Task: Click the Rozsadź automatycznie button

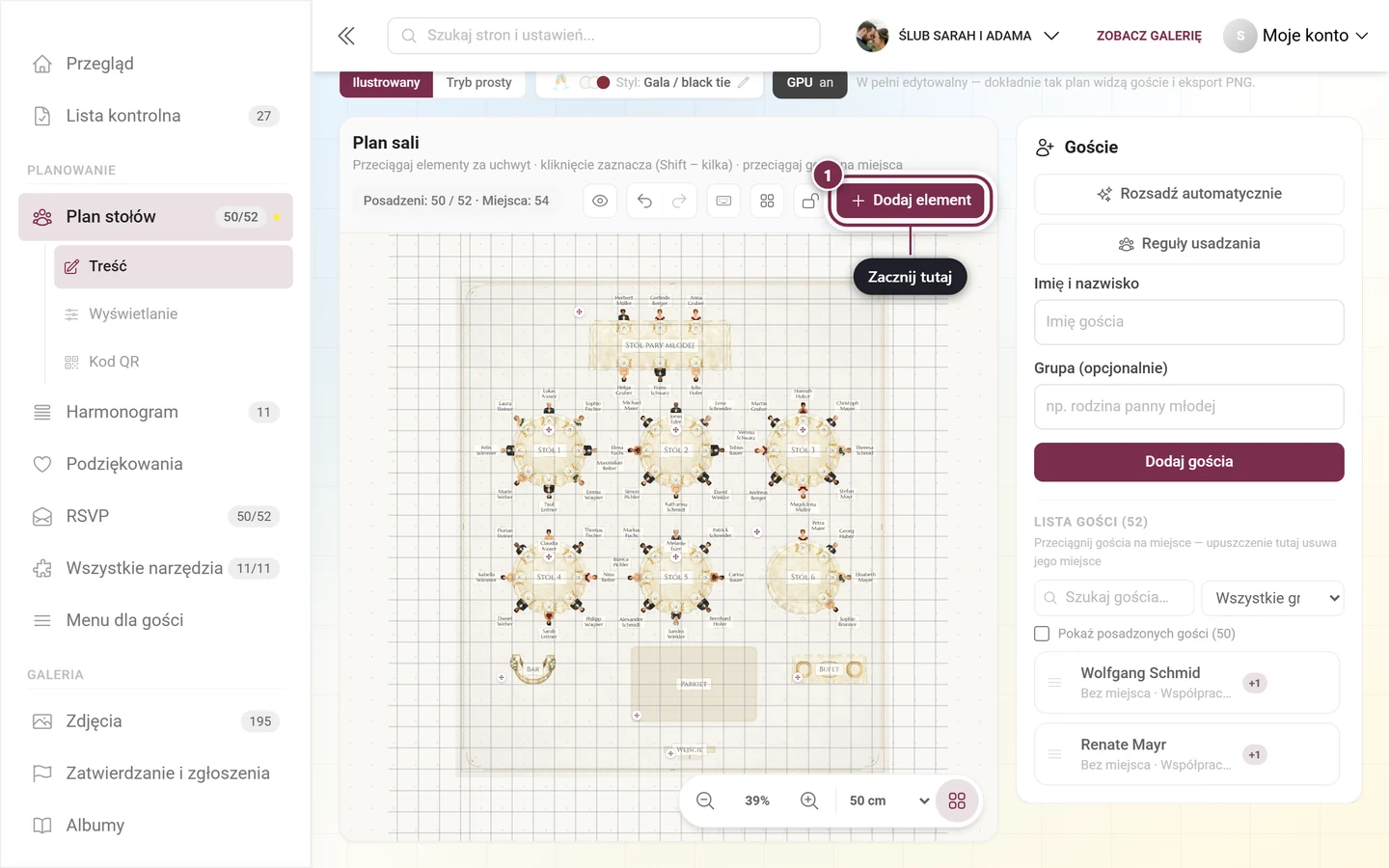Action: coord(1188,194)
